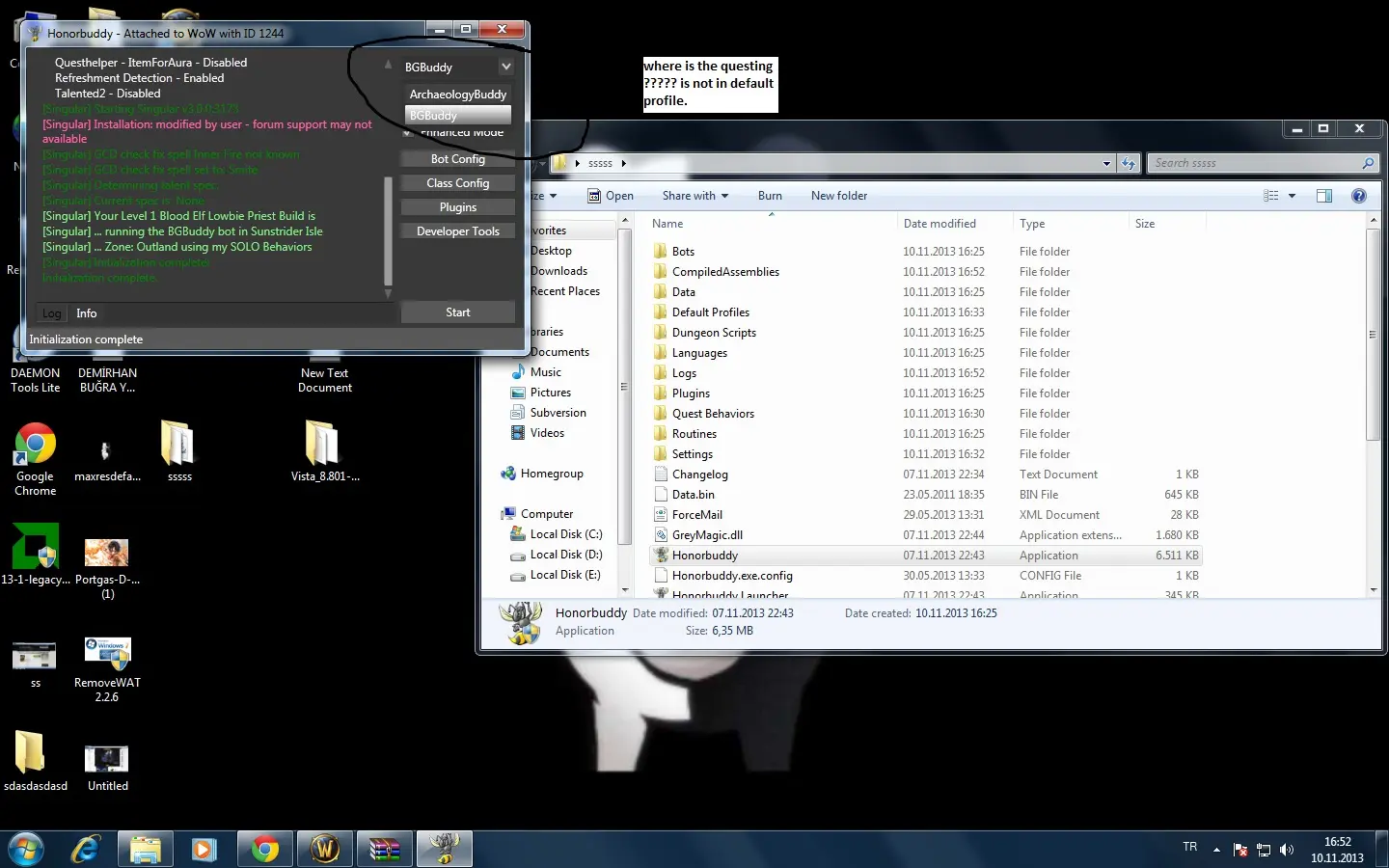Screen dimensions: 1389x868
Task: Toggle the Enhanced Mode checkbox
Action: (408, 133)
